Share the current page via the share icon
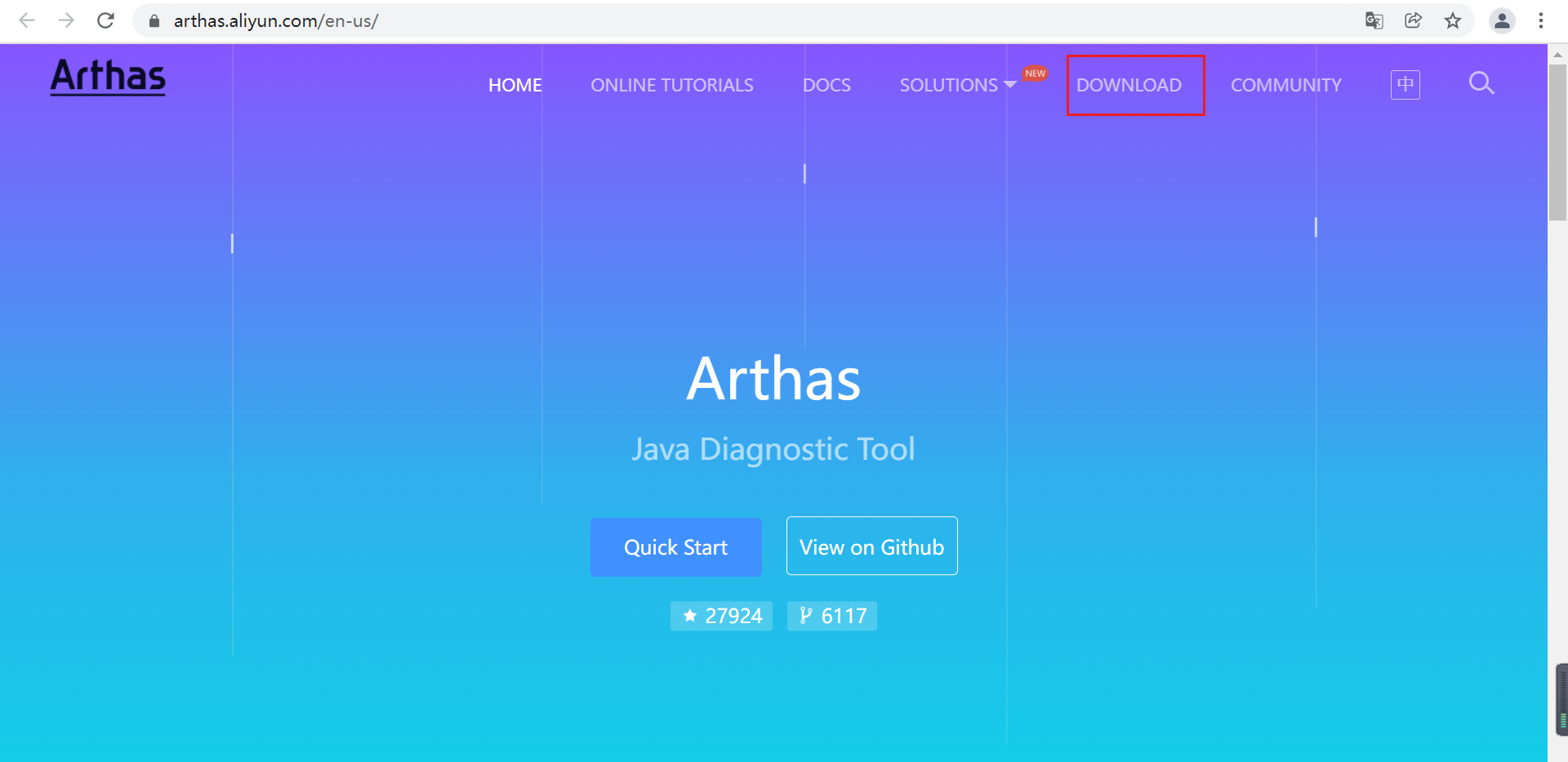Viewport: 1568px width, 762px height. click(x=1414, y=21)
